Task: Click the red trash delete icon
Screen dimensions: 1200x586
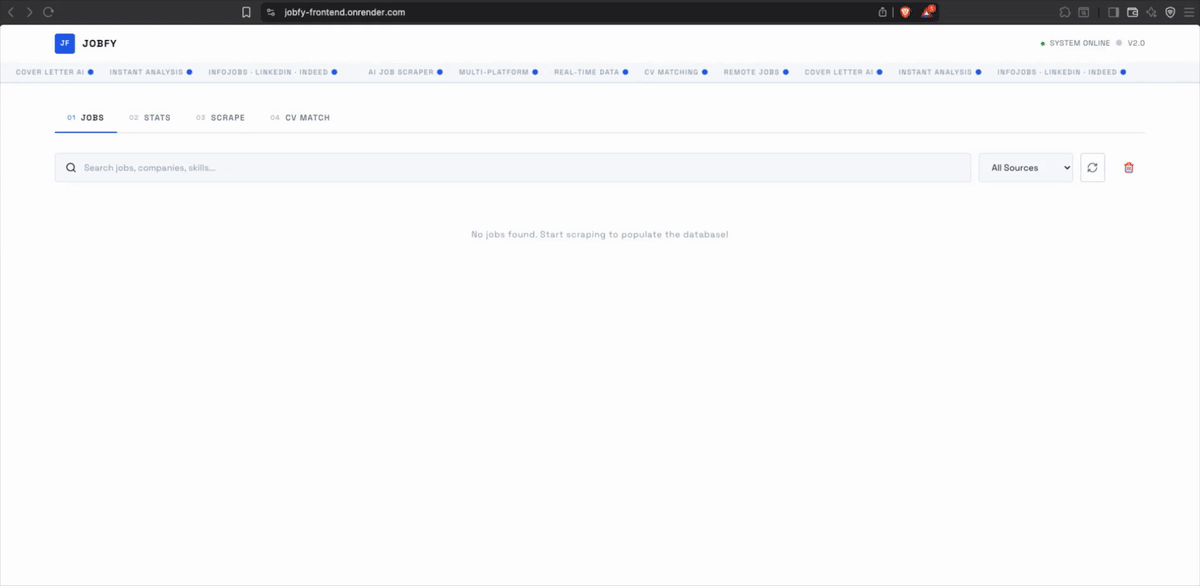Action: [1128, 167]
